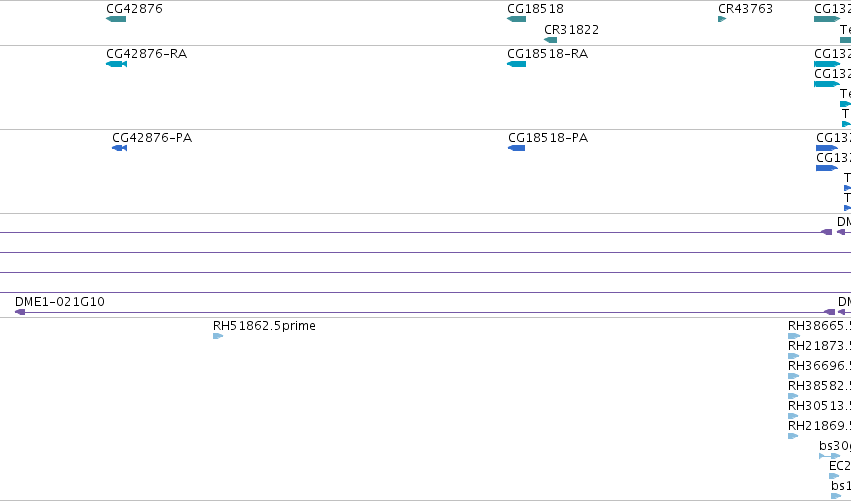Open the DME1-021G10 clone label

point(60,302)
